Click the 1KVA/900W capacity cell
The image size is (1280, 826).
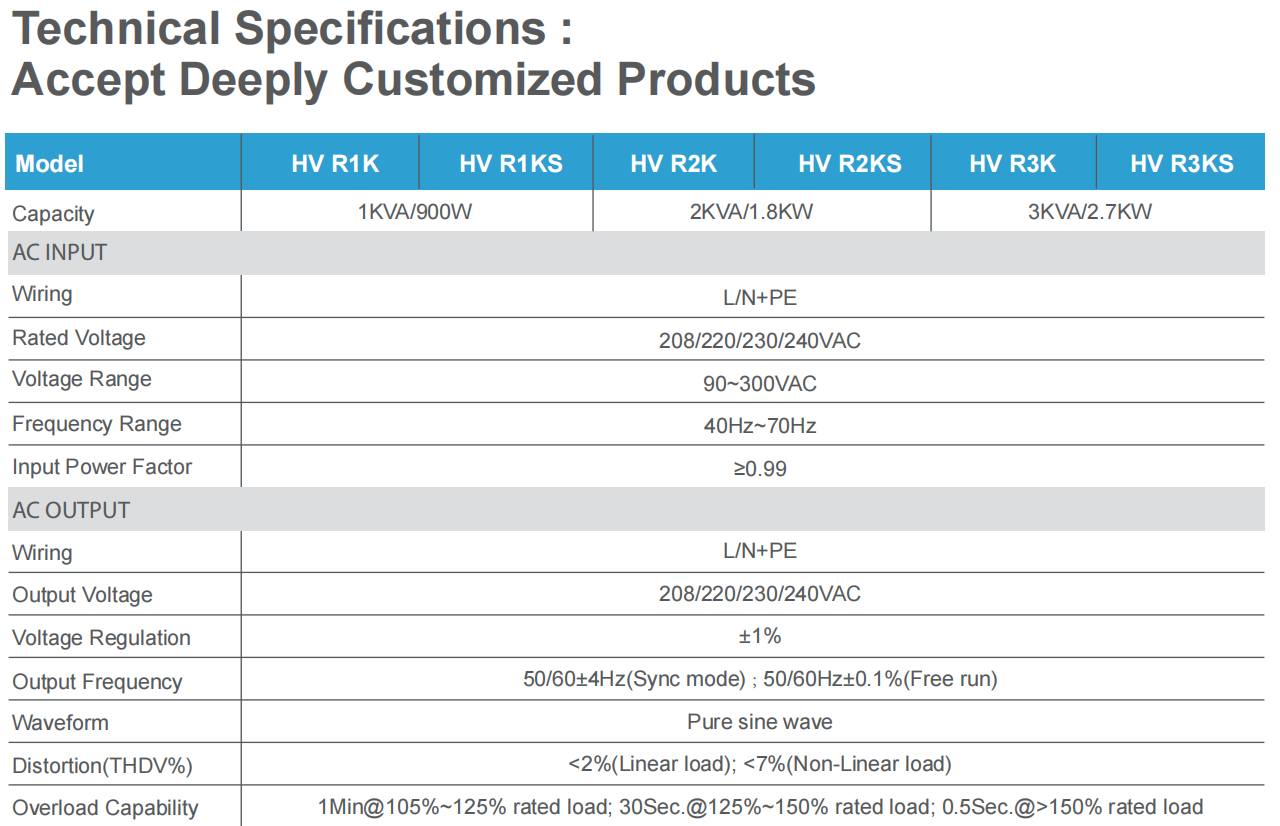pos(415,212)
